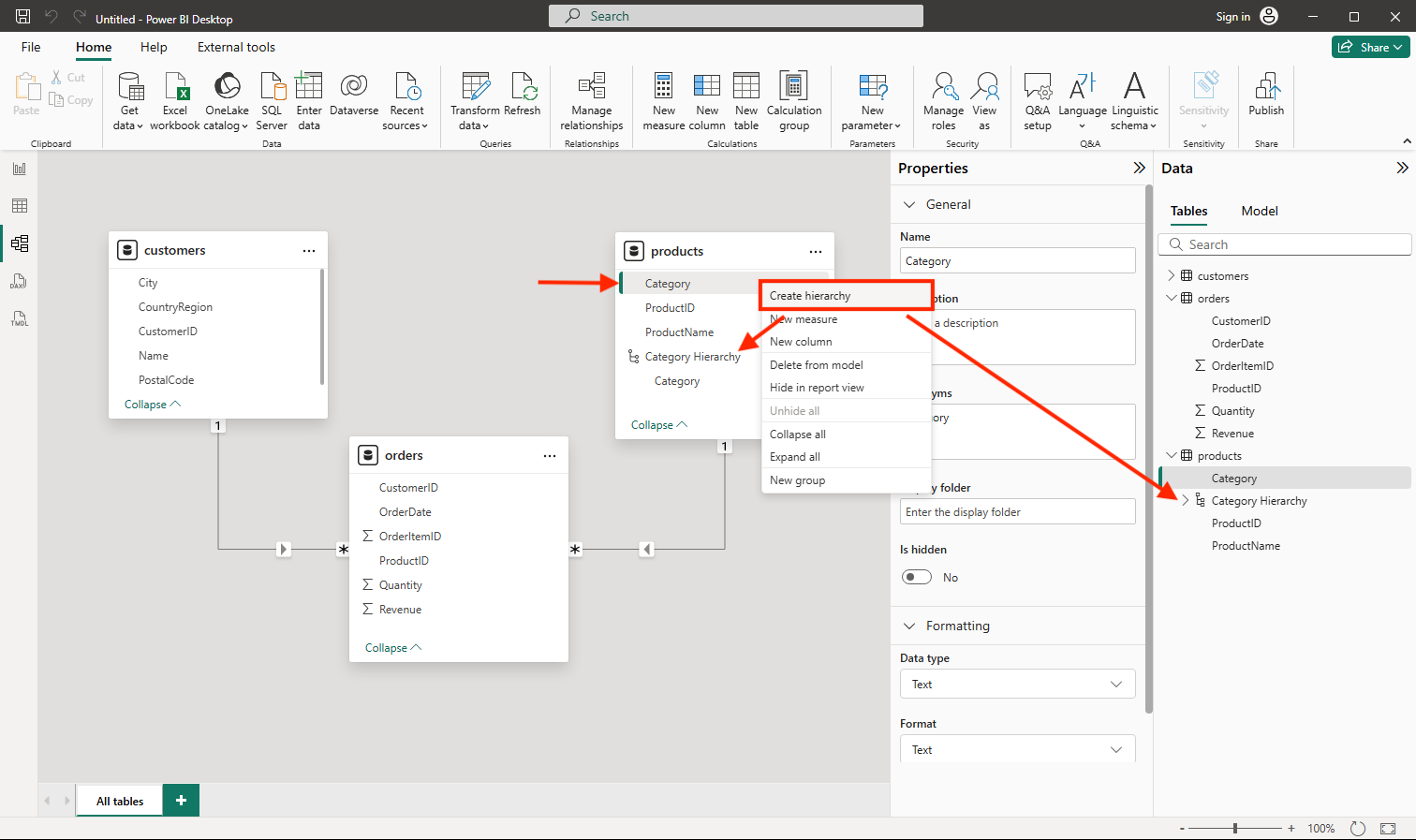The image size is (1416, 840).
Task: Open the Share dropdown
Action: tap(1370, 47)
